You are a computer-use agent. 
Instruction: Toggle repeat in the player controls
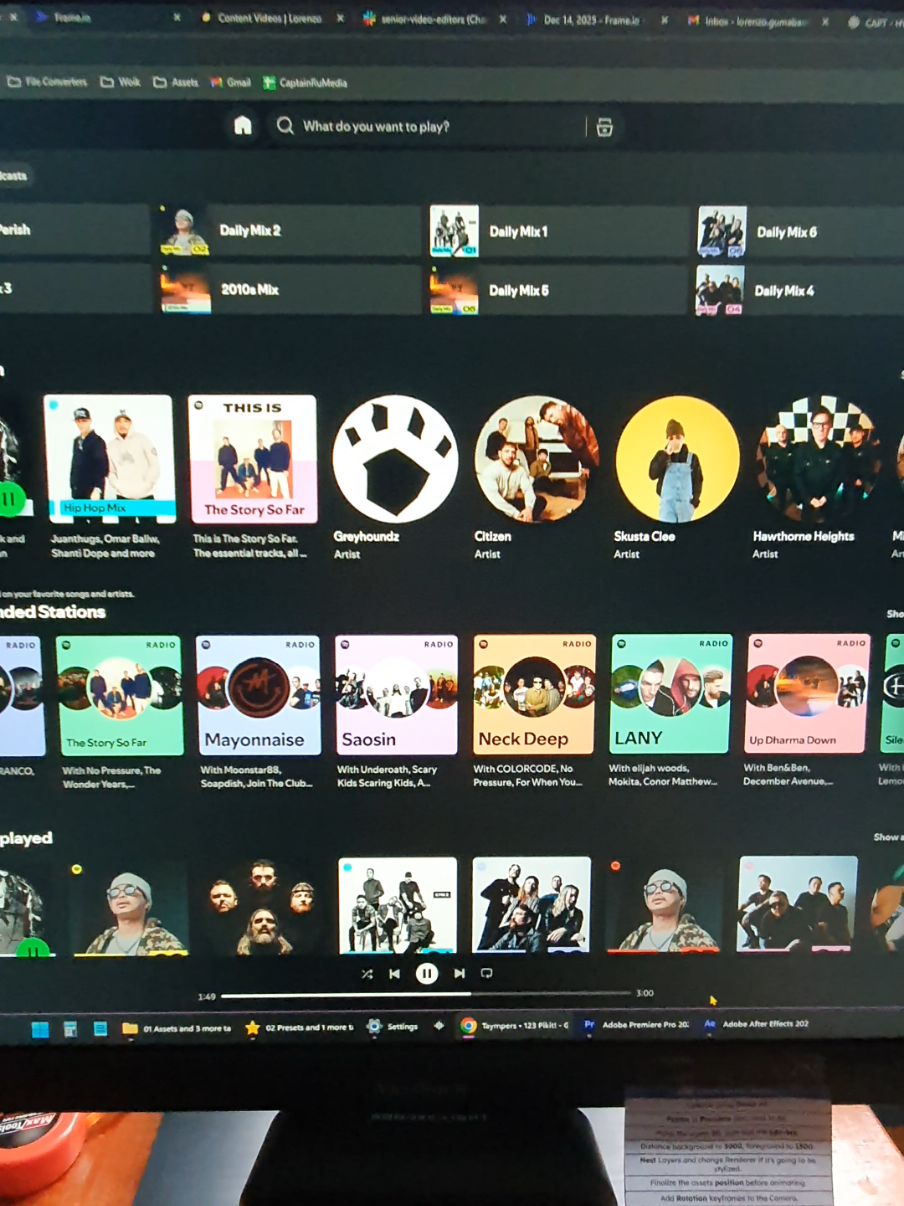(486, 973)
